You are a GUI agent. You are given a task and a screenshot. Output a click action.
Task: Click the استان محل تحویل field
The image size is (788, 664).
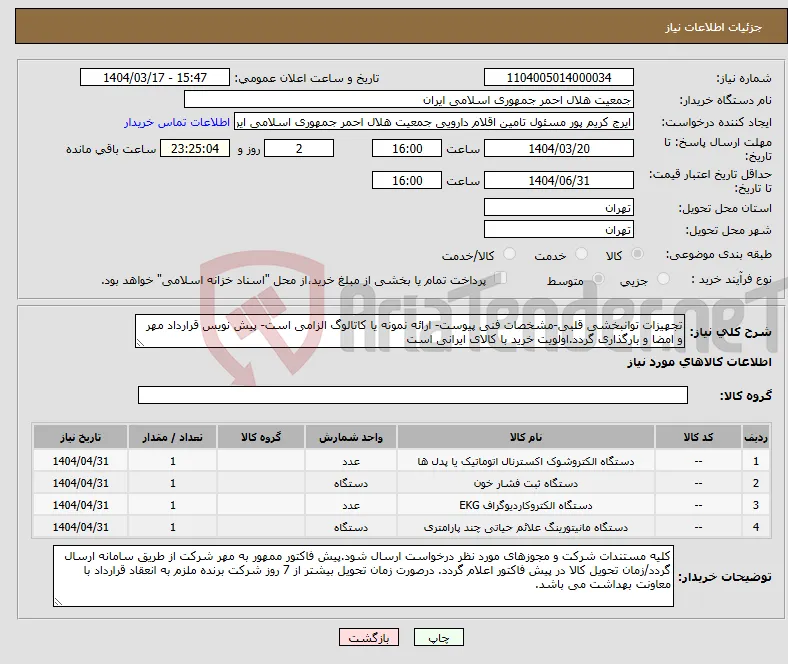coord(558,207)
